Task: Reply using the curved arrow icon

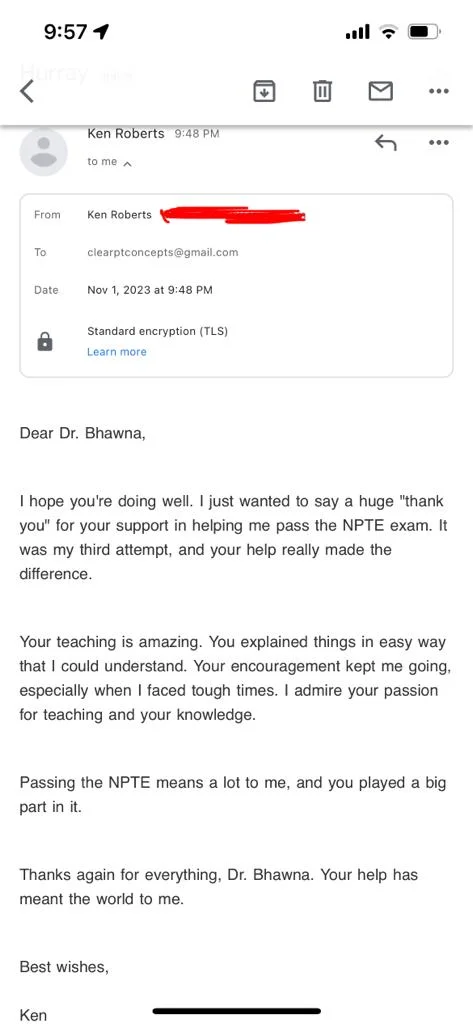Action: 385,142
